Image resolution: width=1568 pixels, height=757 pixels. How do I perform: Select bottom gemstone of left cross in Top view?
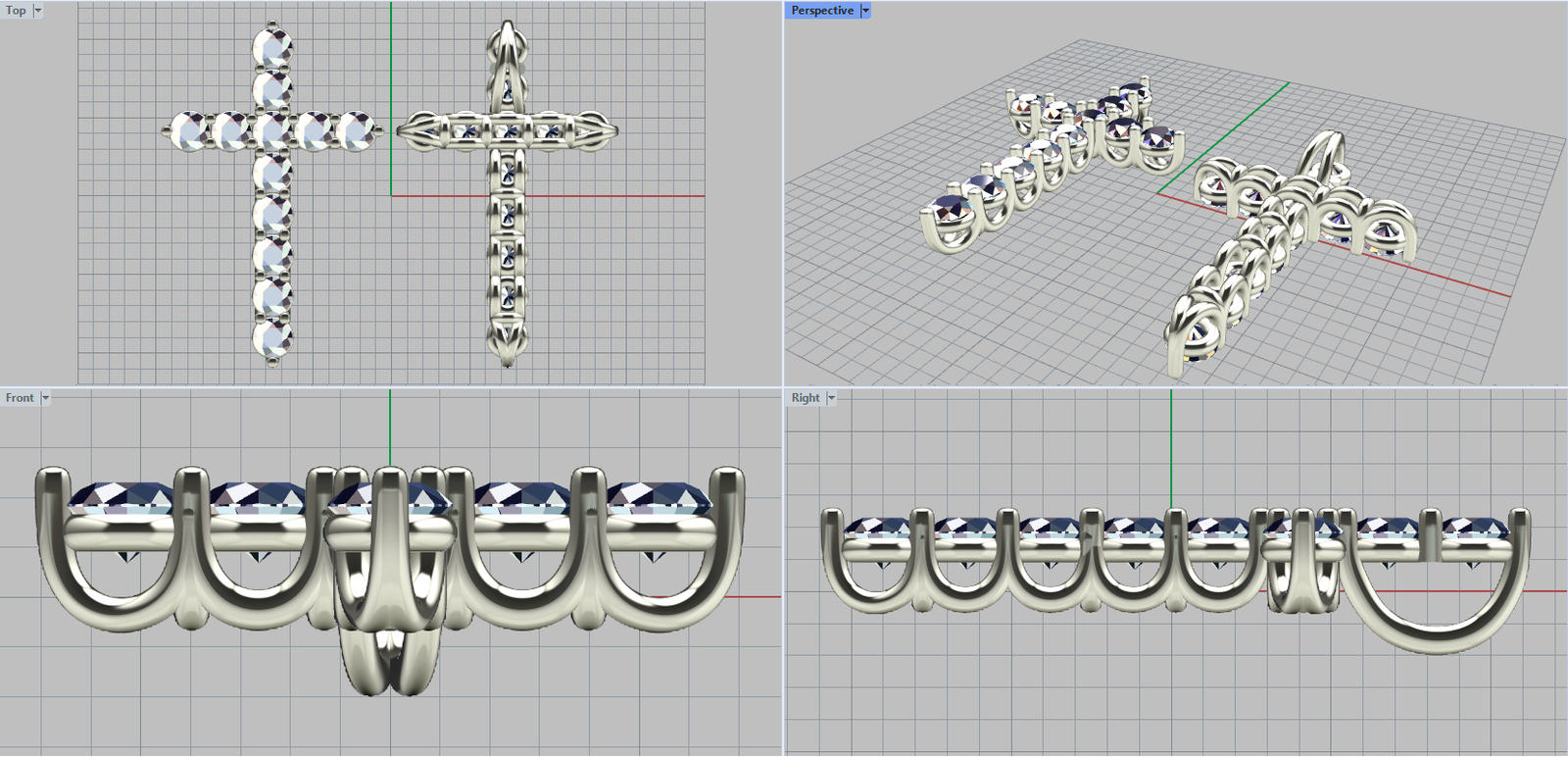271,338
